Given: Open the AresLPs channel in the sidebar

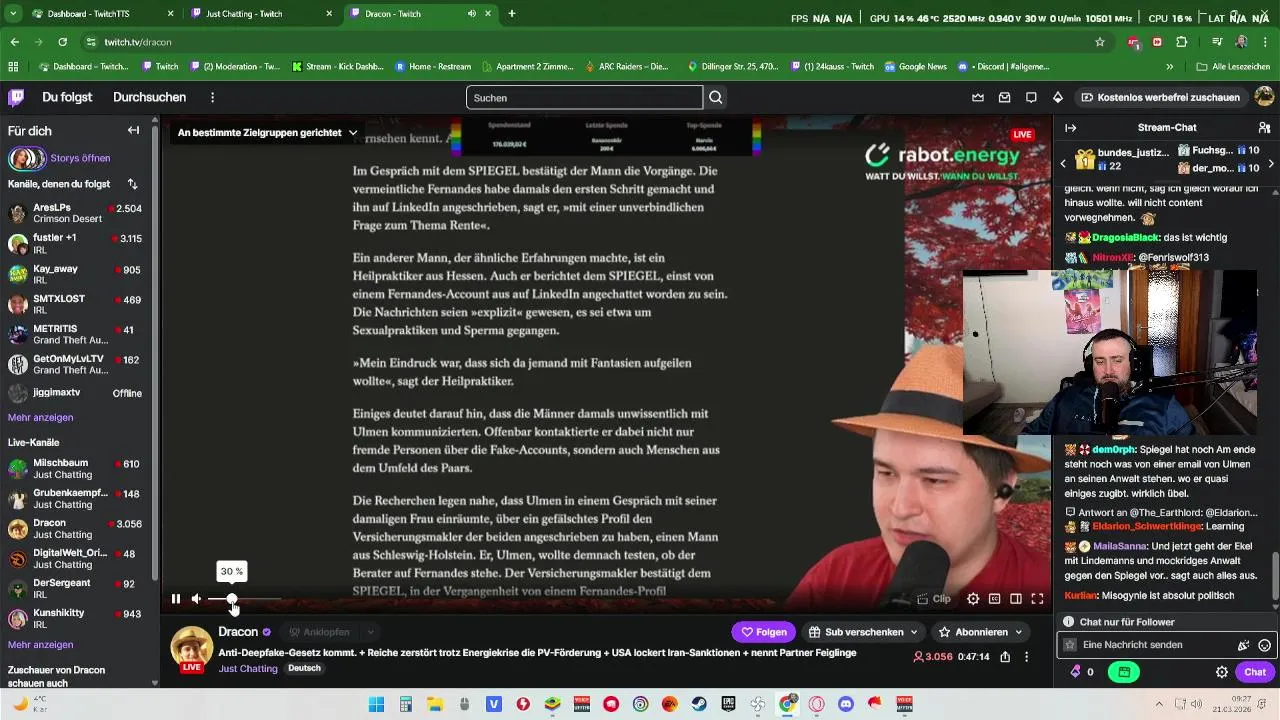Looking at the screenshot, I should pyautogui.click(x=75, y=214).
